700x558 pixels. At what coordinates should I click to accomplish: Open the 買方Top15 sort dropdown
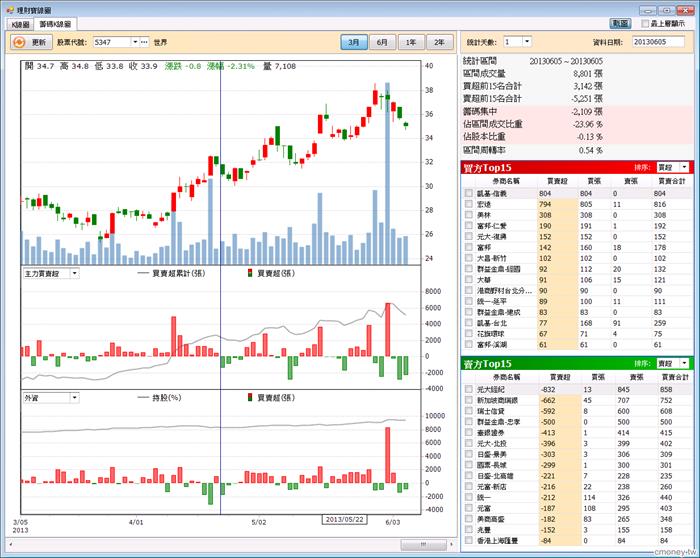pos(685,167)
